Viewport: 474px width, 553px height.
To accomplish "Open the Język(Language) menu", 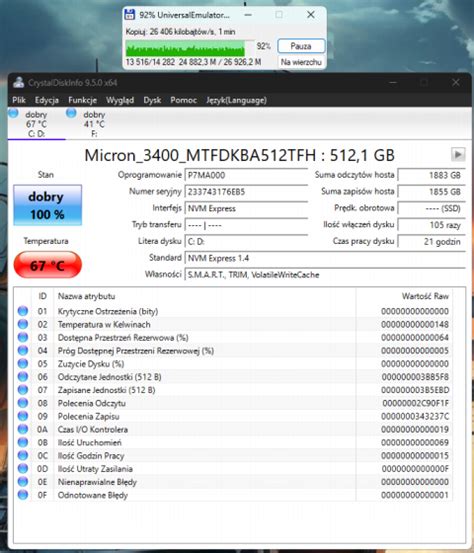I will click(x=236, y=100).
